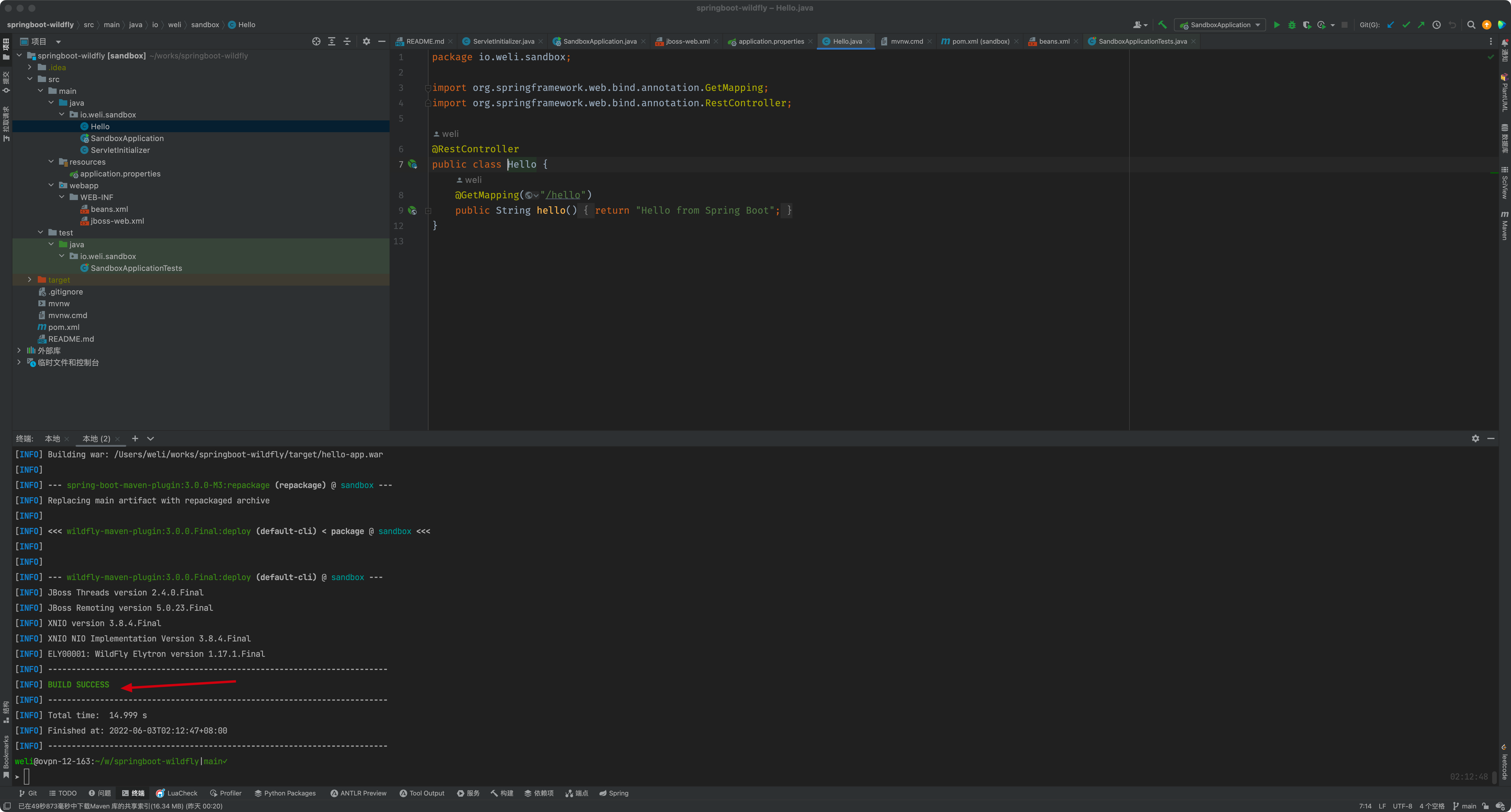Click terminal command prompt input
Screen dimensions: 1511x812
point(26,777)
